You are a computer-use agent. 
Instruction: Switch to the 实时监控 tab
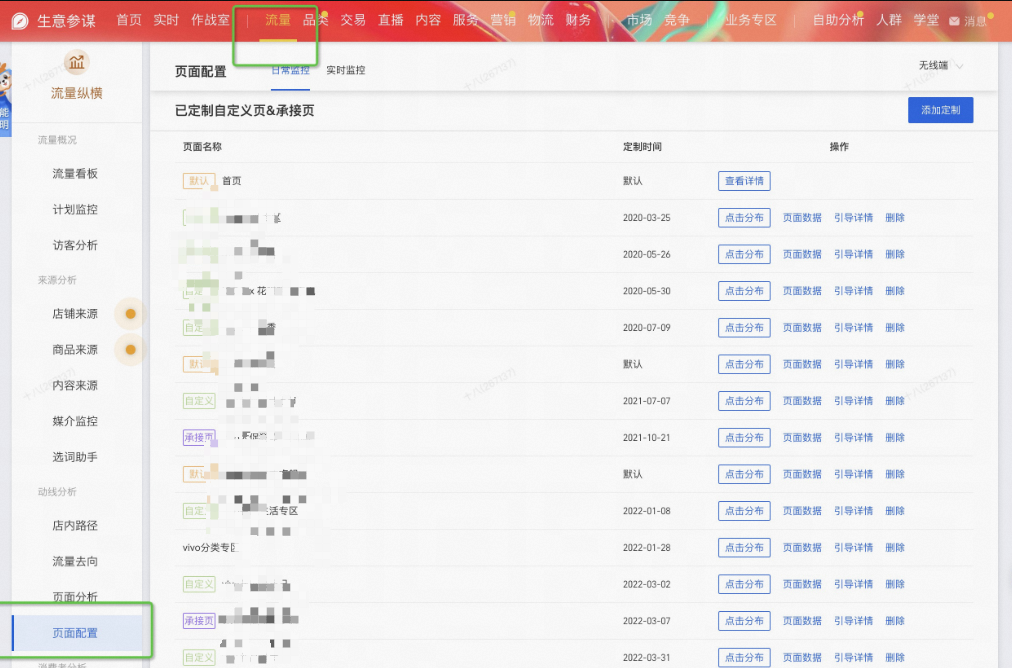click(346, 70)
